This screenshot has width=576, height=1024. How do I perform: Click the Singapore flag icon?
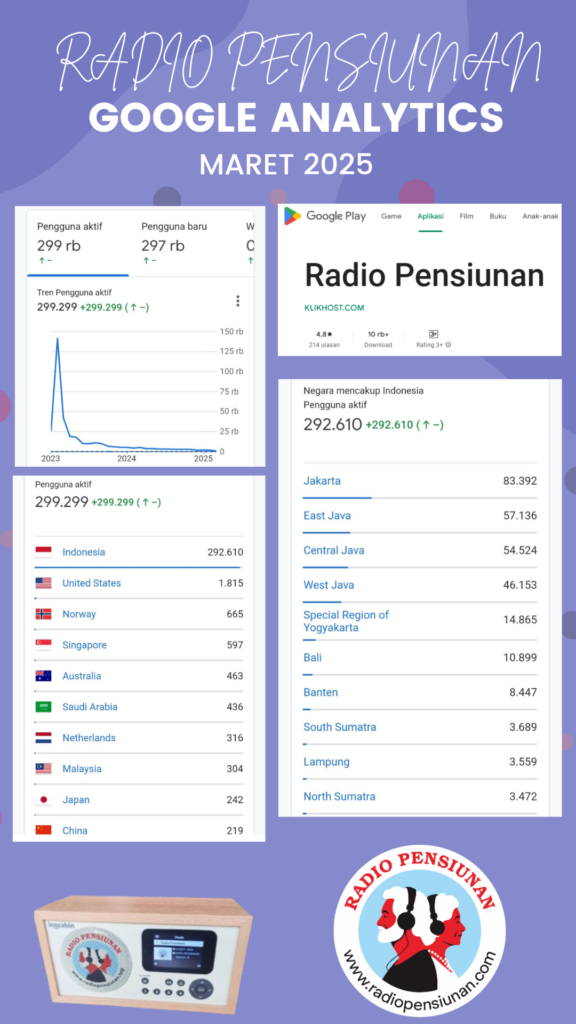pyautogui.click(x=43, y=645)
